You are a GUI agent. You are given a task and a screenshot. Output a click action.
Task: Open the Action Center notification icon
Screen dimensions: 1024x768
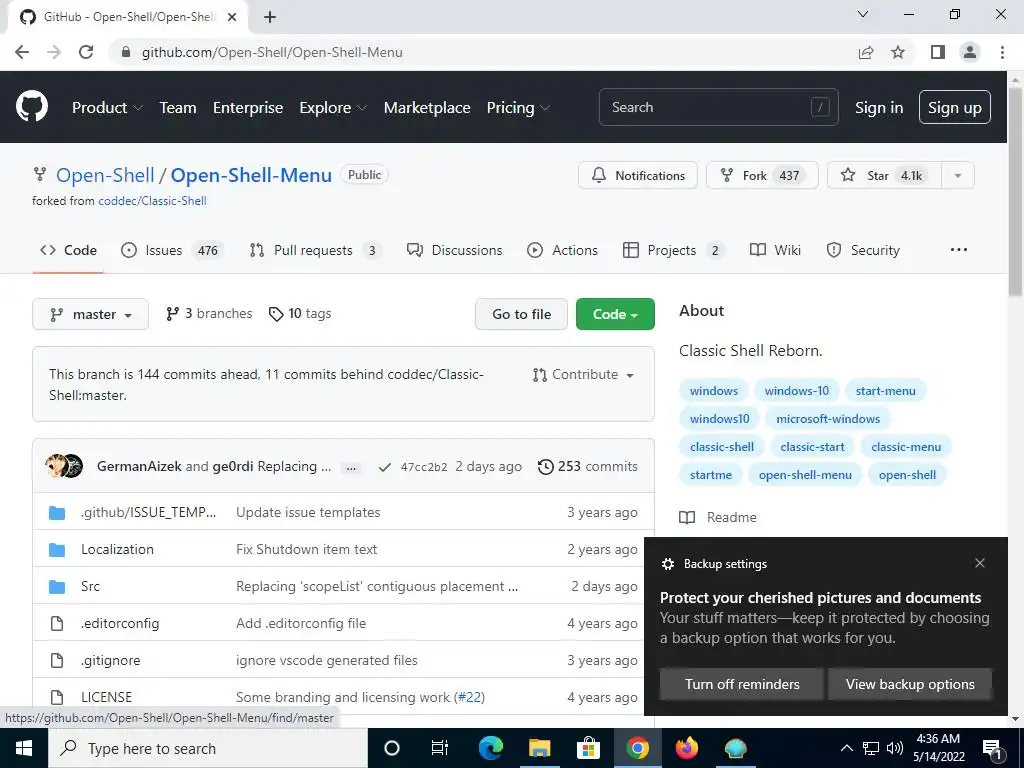pyautogui.click(x=992, y=749)
